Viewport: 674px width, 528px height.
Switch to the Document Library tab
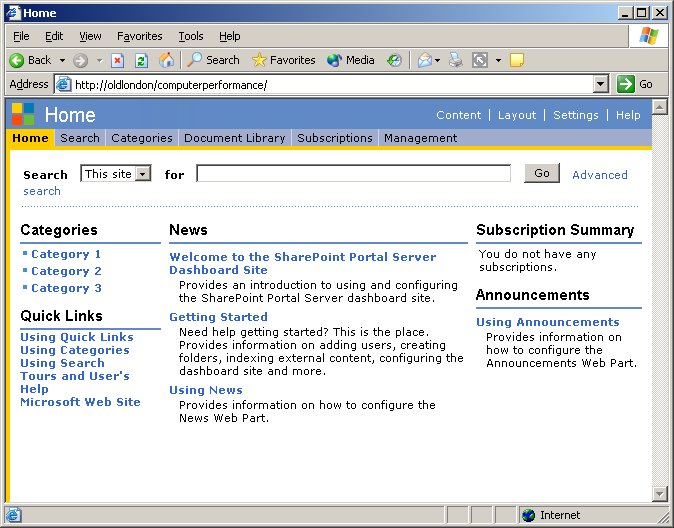tap(235, 138)
